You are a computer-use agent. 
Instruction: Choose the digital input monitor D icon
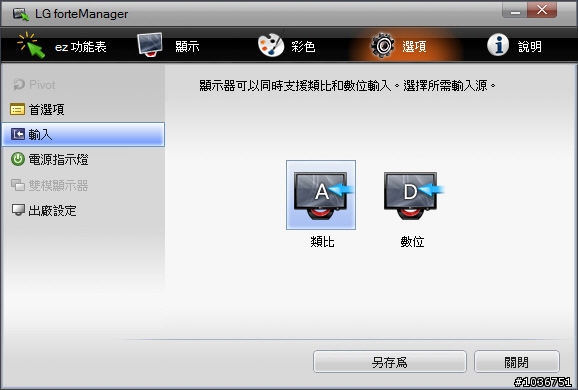[x=413, y=195]
